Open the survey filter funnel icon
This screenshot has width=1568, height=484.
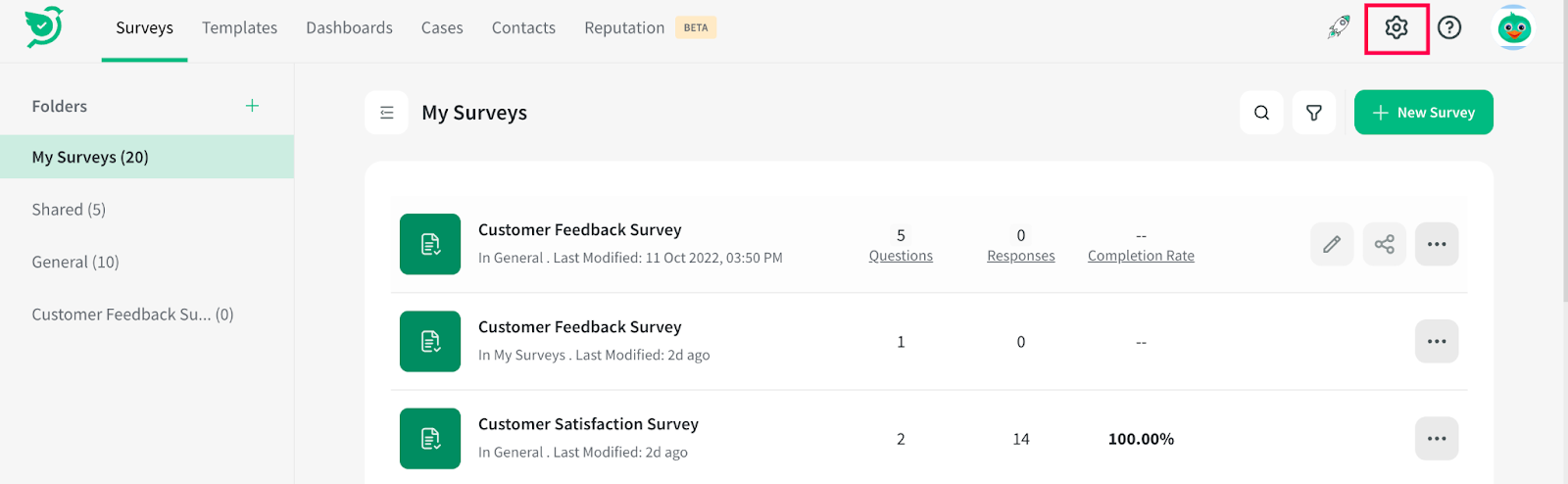1314,113
